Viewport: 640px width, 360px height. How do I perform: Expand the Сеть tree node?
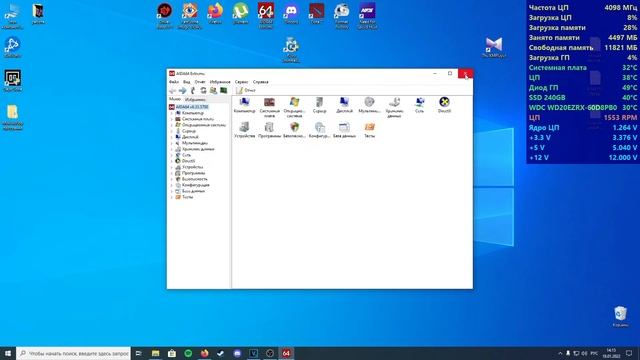point(172,155)
